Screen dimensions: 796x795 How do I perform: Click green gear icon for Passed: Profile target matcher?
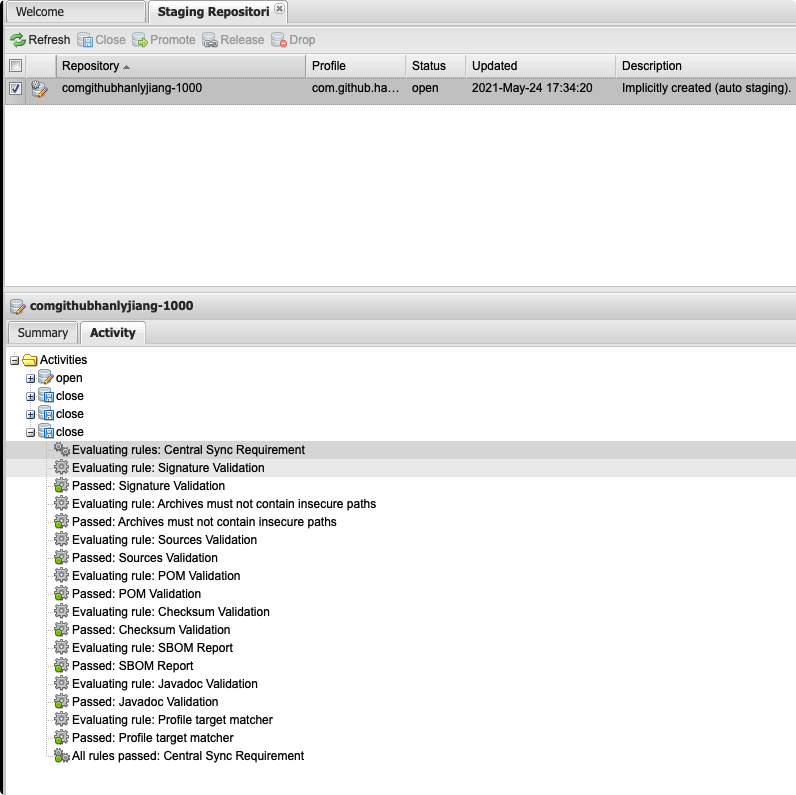61,738
